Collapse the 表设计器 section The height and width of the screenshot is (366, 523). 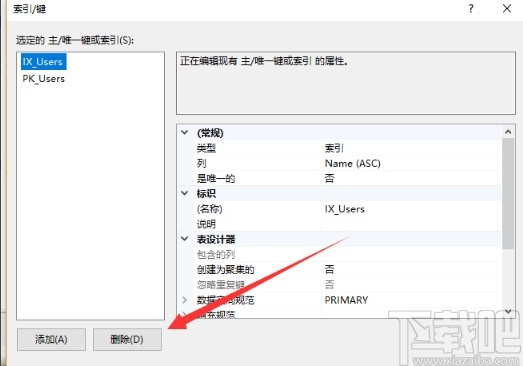pyautogui.click(x=184, y=239)
